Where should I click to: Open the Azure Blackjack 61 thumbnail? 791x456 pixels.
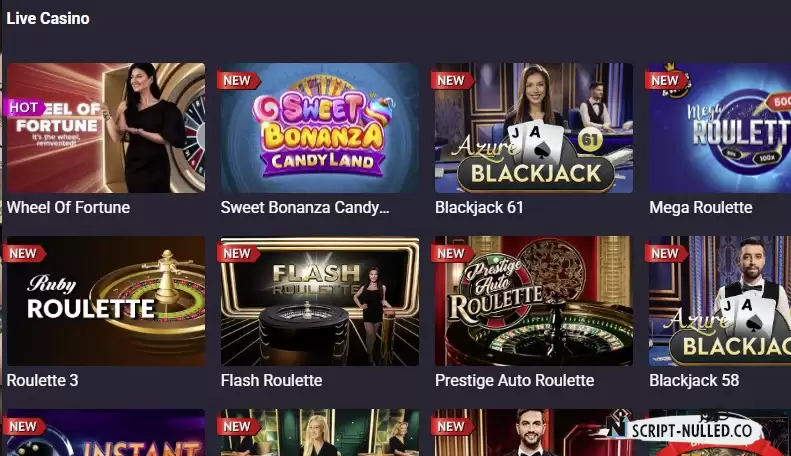point(534,128)
